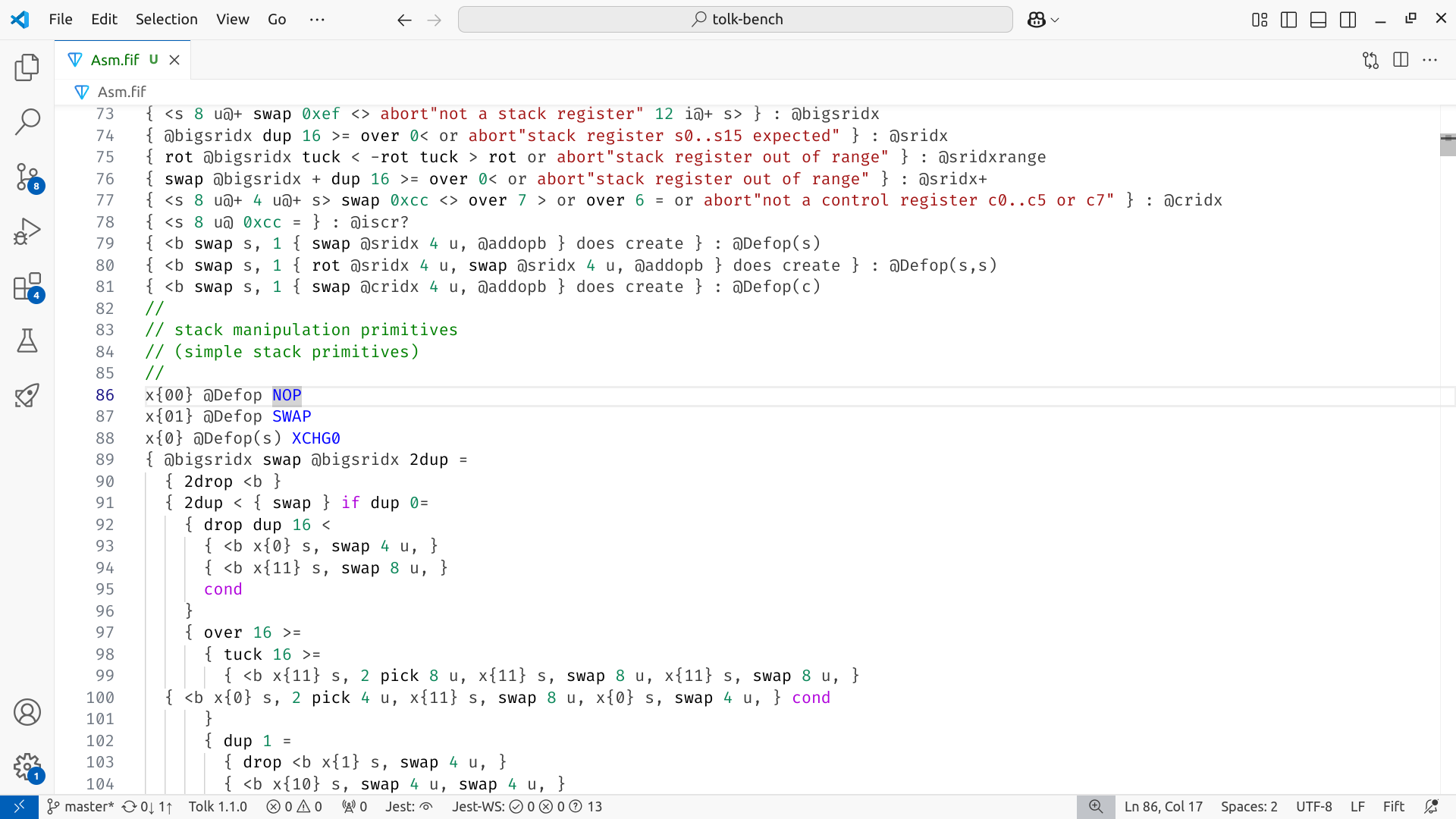The image size is (1456, 819).
Task: Select language mode Fift
Action: (x=1394, y=807)
